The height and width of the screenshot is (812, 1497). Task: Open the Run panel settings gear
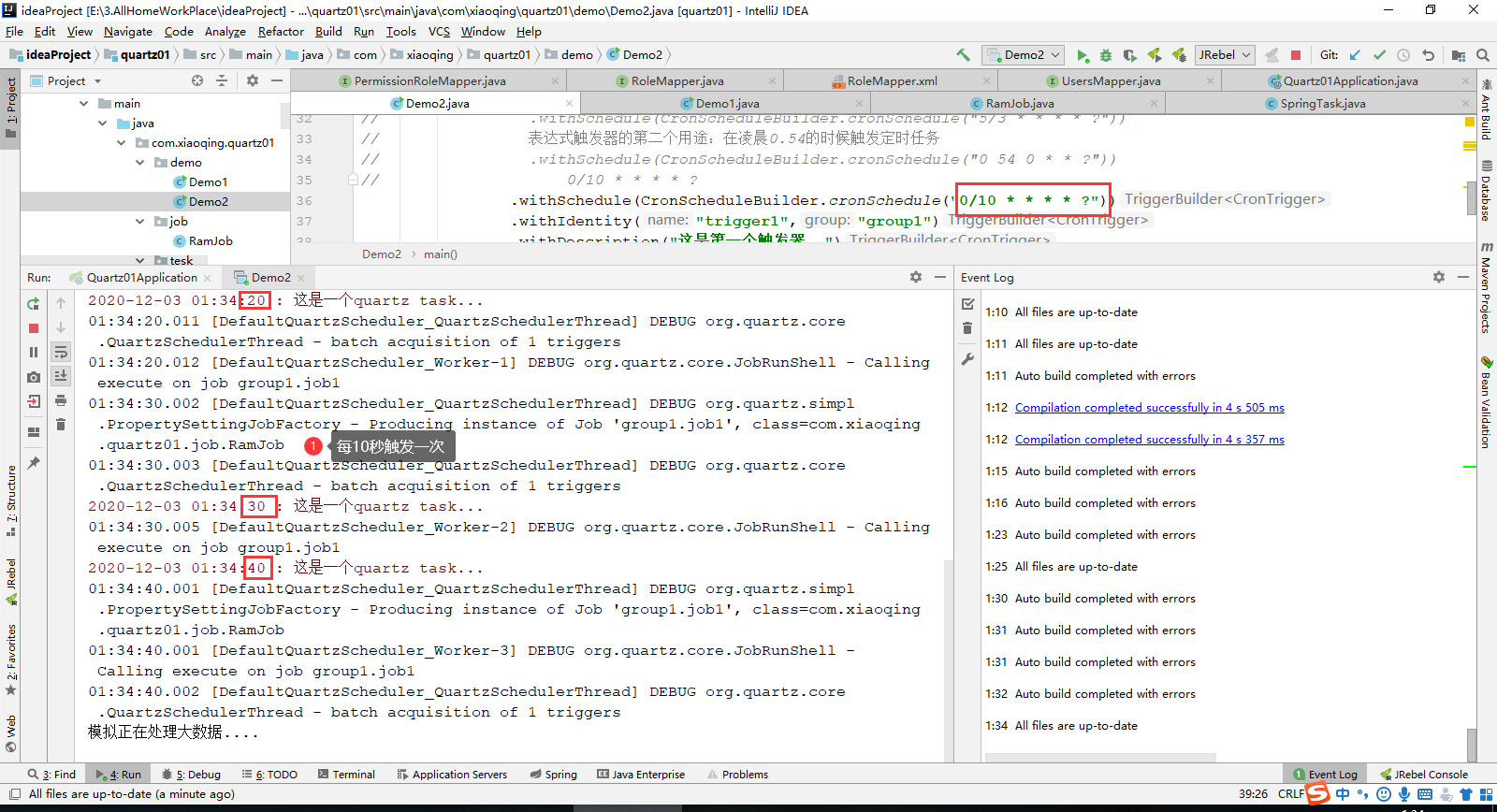click(x=916, y=277)
